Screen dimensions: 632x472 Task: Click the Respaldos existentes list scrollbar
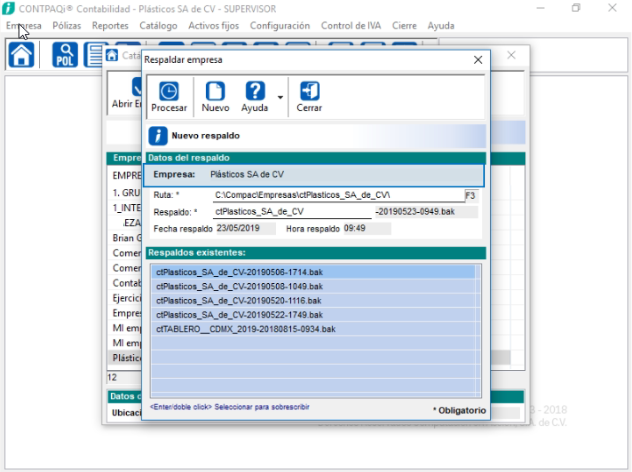coord(478,331)
